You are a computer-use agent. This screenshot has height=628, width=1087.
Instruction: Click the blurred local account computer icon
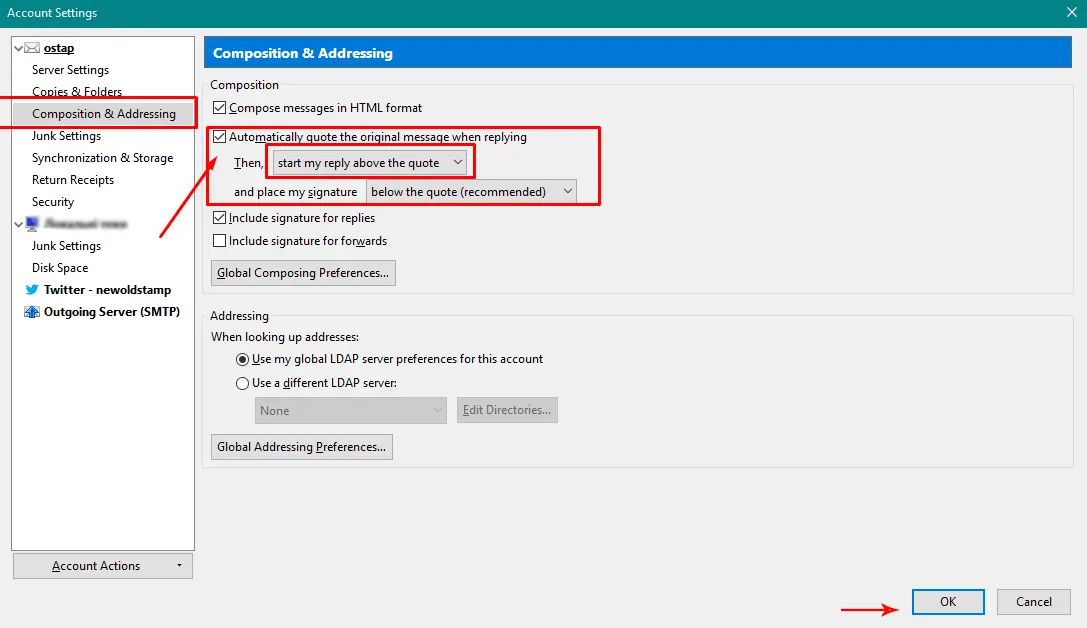32,223
